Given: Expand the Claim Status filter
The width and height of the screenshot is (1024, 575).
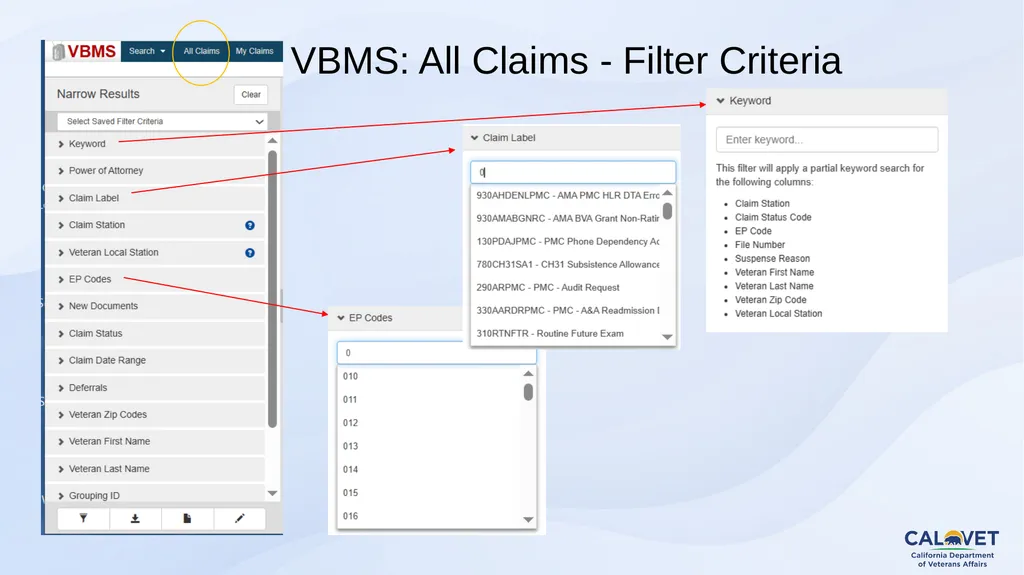Looking at the screenshot, I should pyautogui.click(x=155, y=333).
